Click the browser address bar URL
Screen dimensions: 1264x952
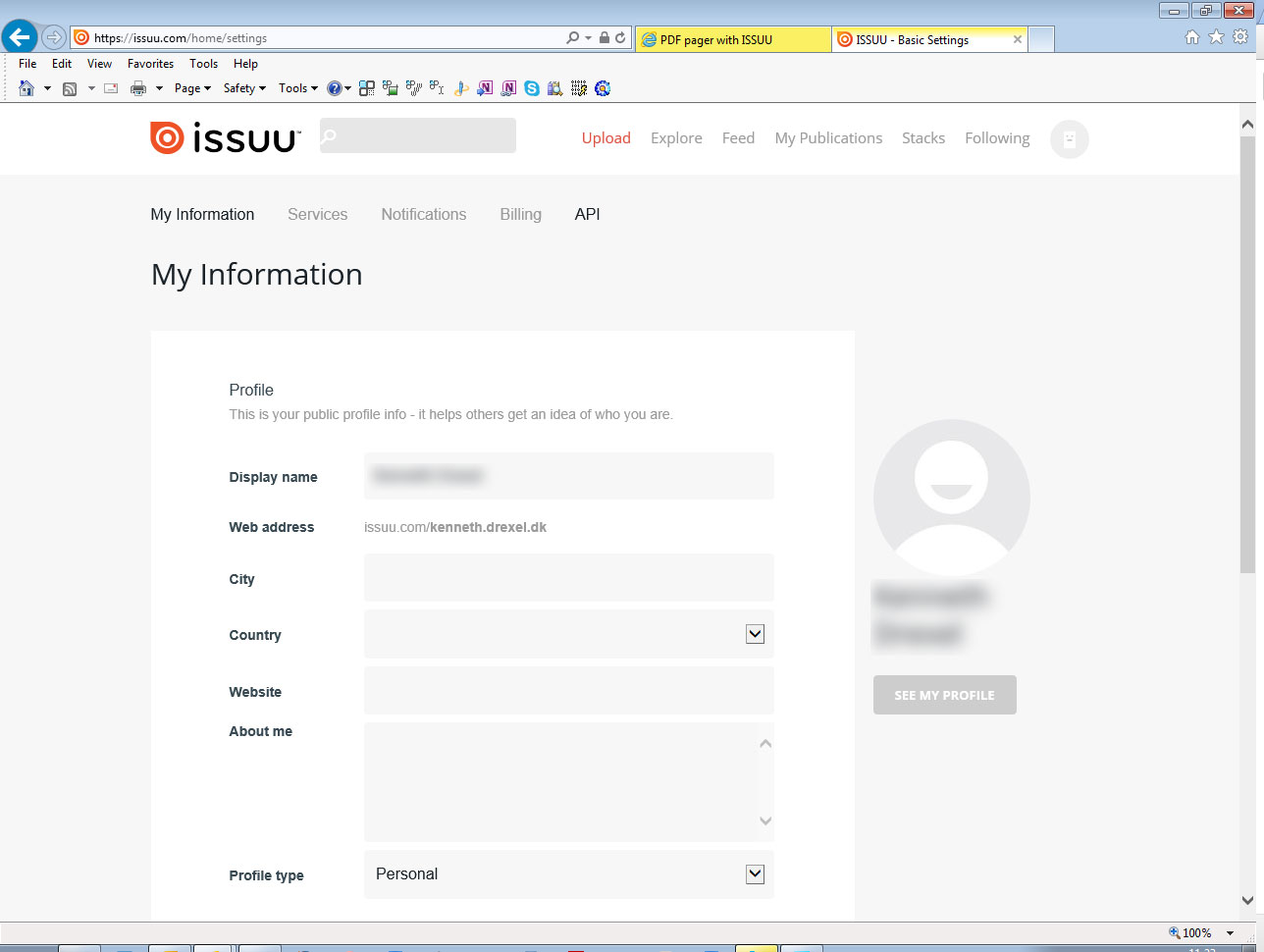pyautogui.click(x=181, y=39)
